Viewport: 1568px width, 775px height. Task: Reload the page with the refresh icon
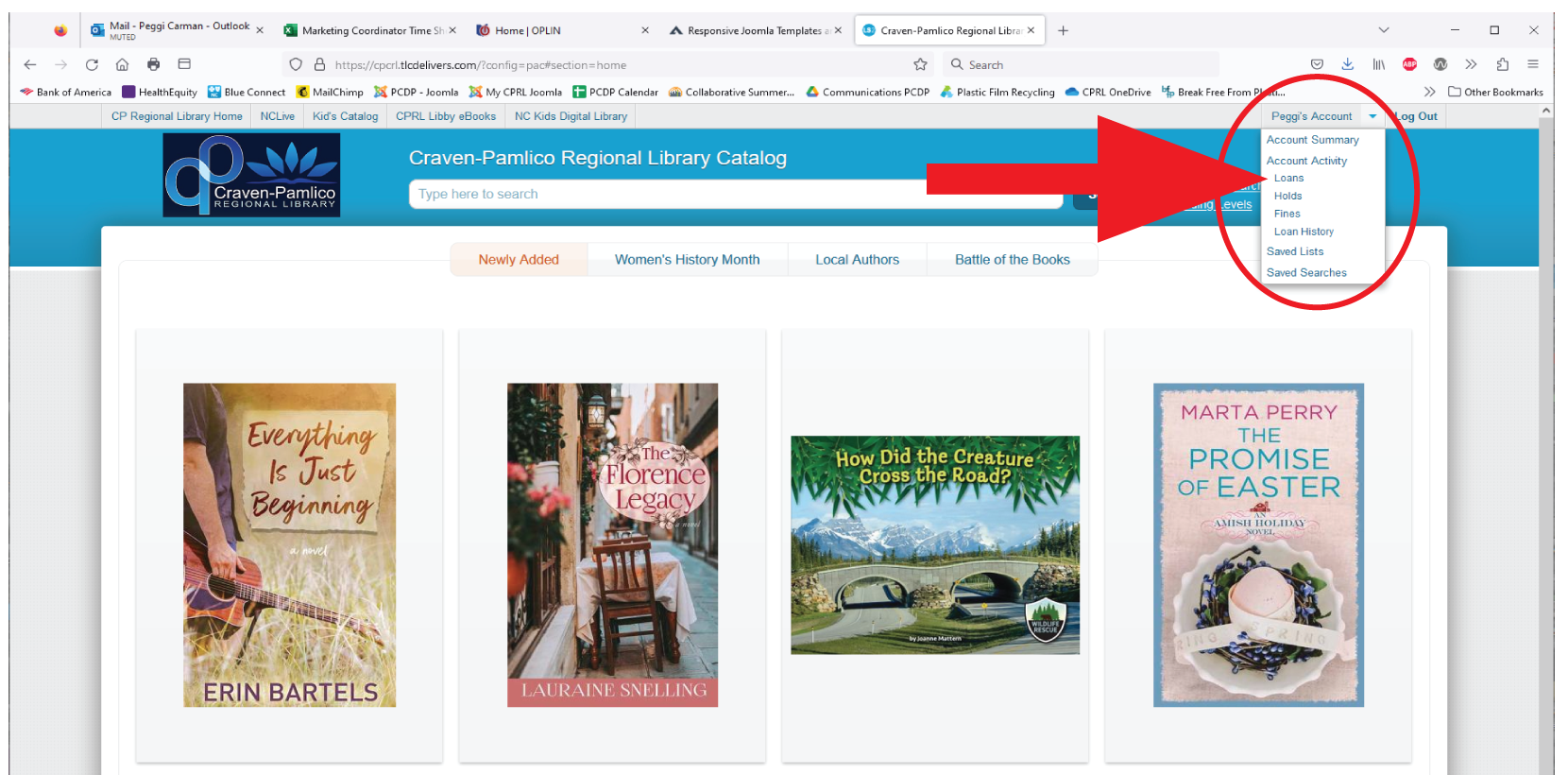[x=92, y=64]
